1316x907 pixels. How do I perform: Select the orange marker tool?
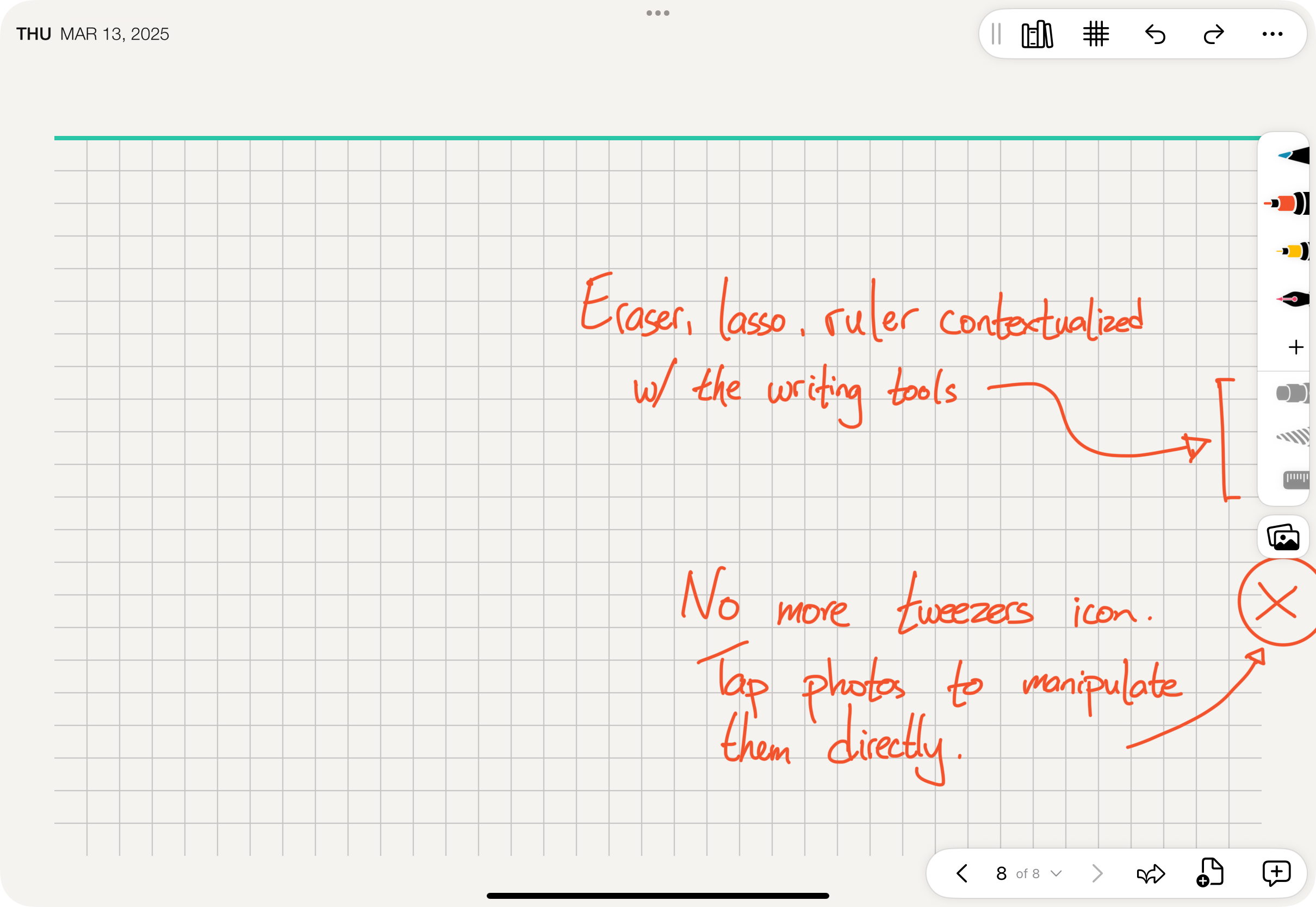click(x=1289, y=203)
